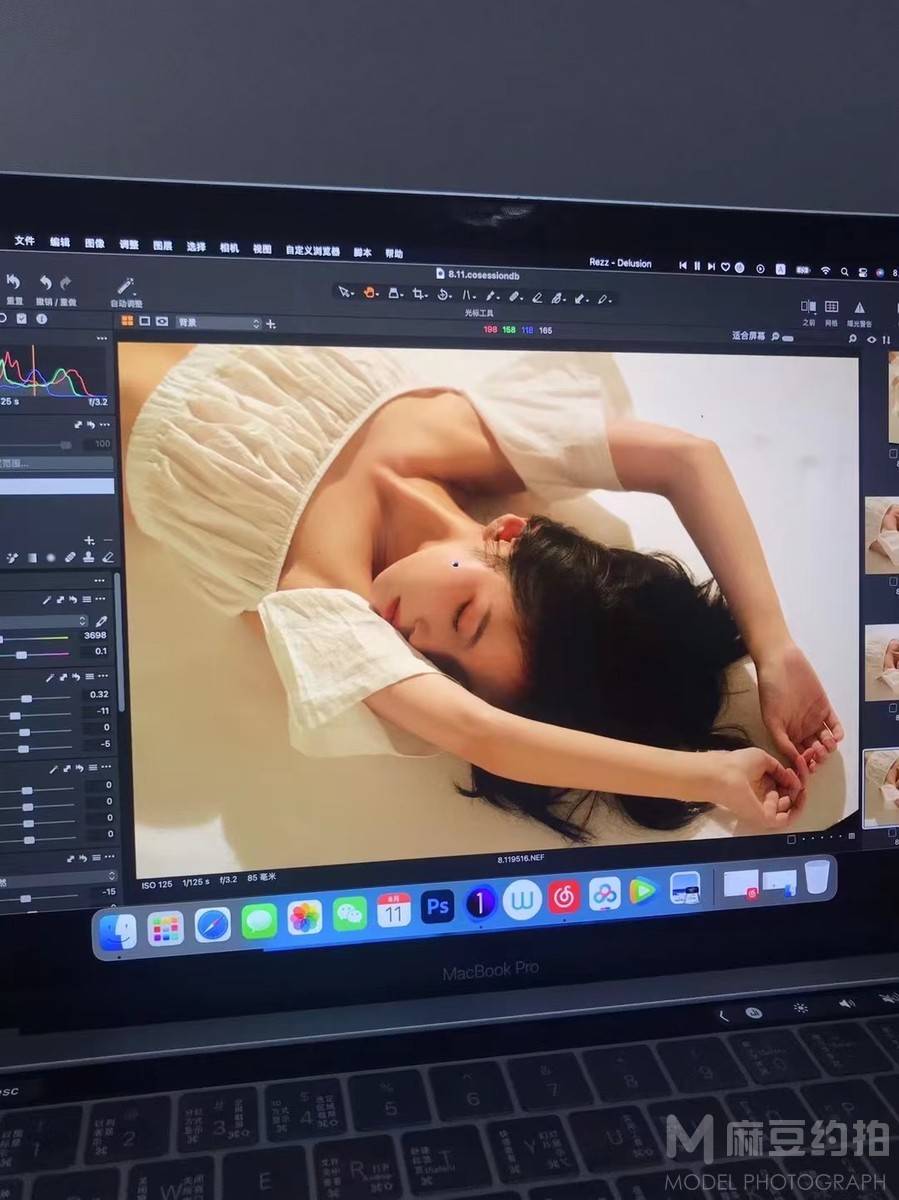This screenshot has height=1200, width=899.
Task: Click the reset arrow icon at top-left
Action: (x=13, y=282)
